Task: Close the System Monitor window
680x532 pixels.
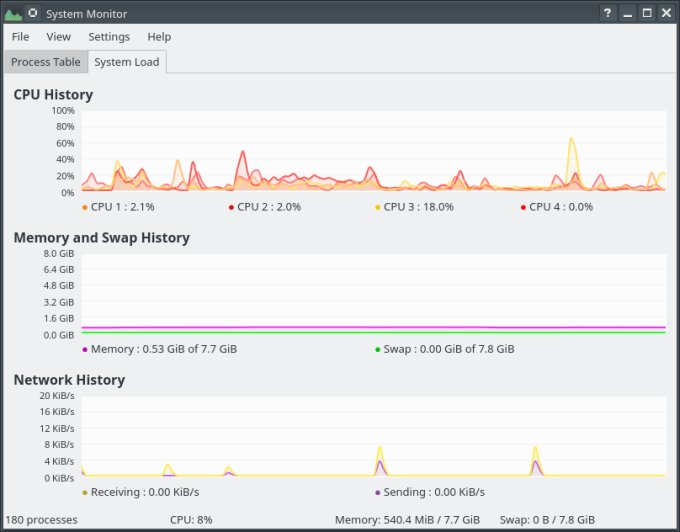Action: pyautogui.click(x=666, y=13)
